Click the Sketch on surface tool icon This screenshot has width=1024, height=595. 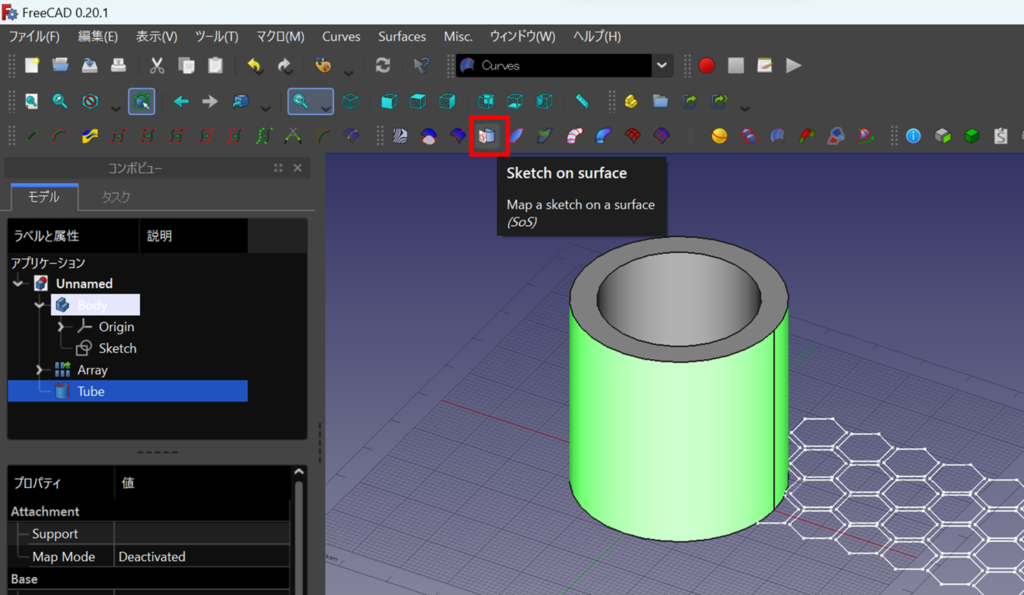[x=487, y=136]
